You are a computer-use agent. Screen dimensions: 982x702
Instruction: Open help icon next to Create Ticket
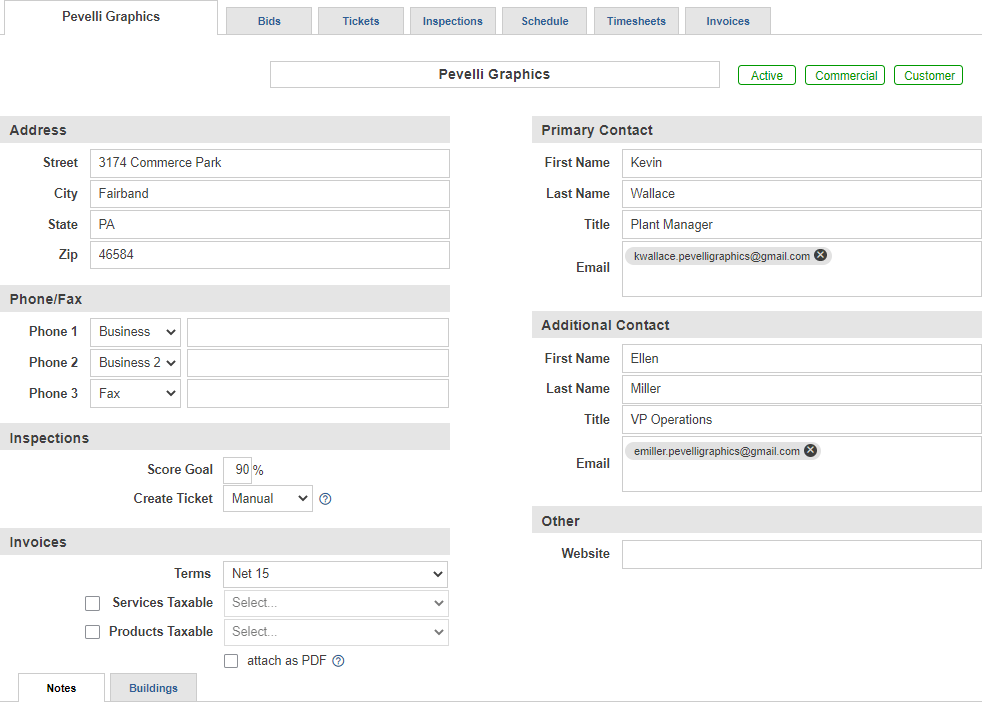coord(325,499)
